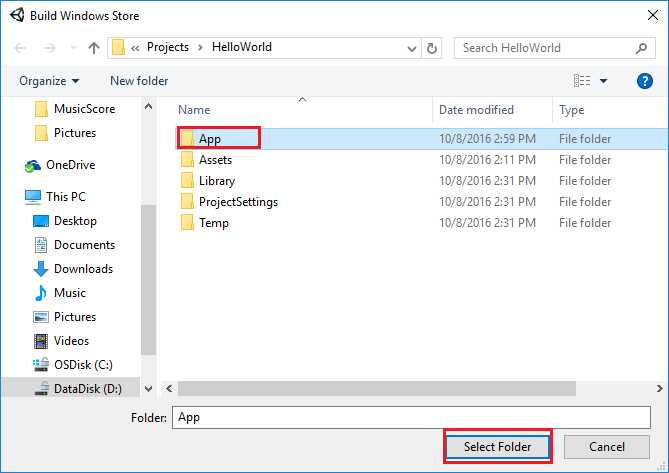This screenshot has height=473, width=669.
Task: Click the Up directory arrow icon
Action: pyautogui.click(x=94, y=47)
